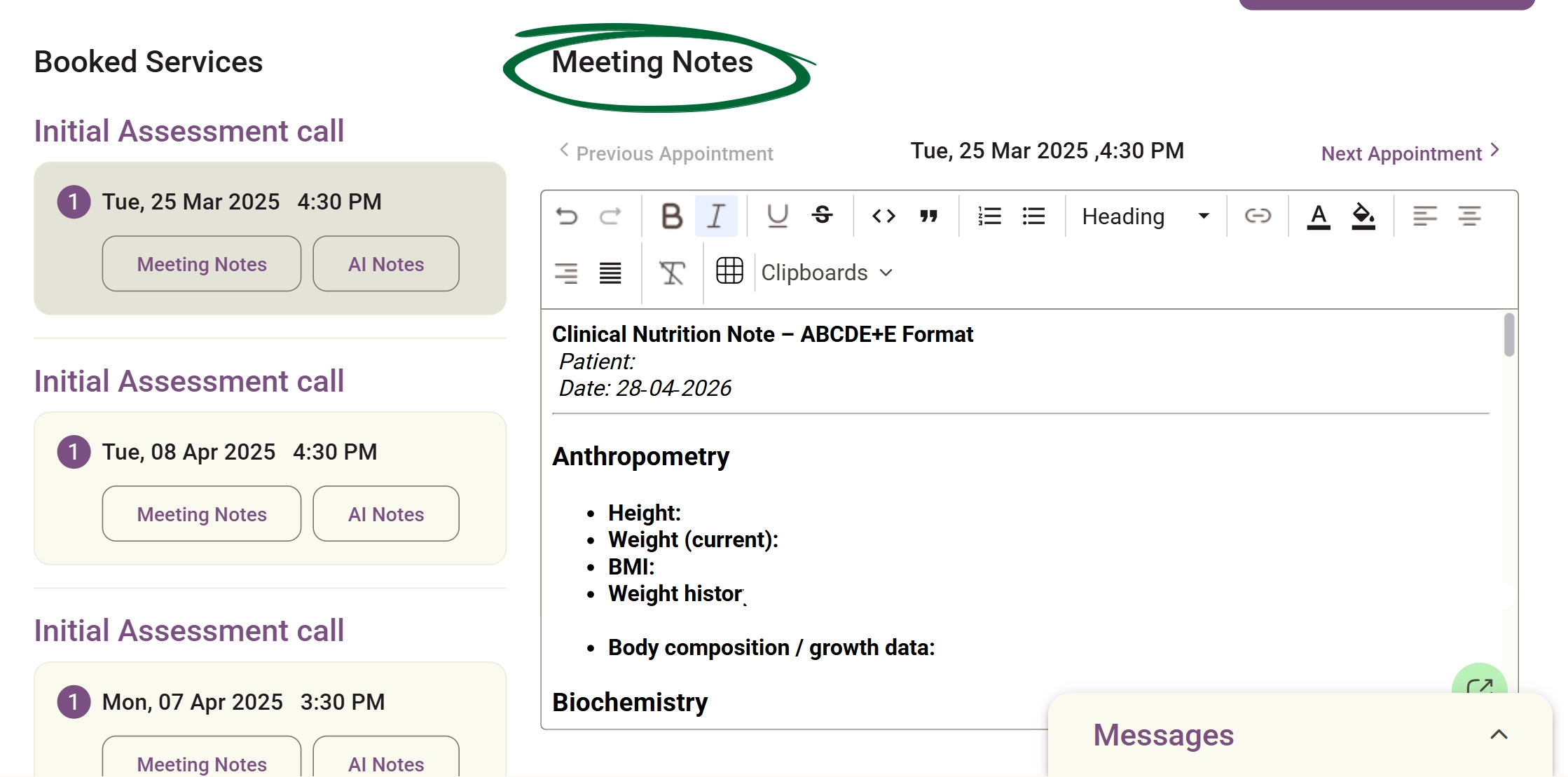Click the Anthropometry heading in the note
Screen dimensions: 1568x777
[640, 456]
